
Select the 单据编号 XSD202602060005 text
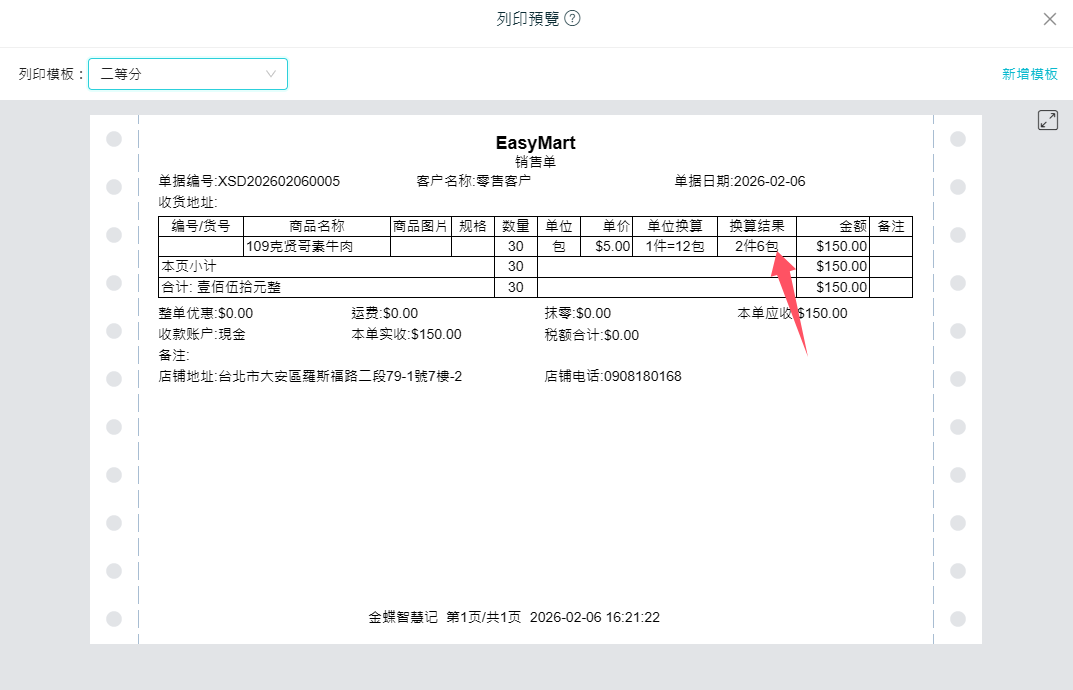(x=249, y=181)
